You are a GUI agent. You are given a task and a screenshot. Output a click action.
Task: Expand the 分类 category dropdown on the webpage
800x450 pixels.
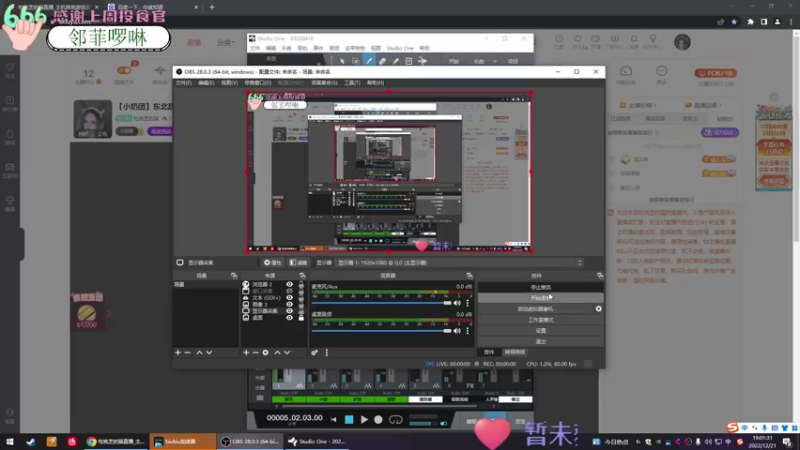[226, 42]
